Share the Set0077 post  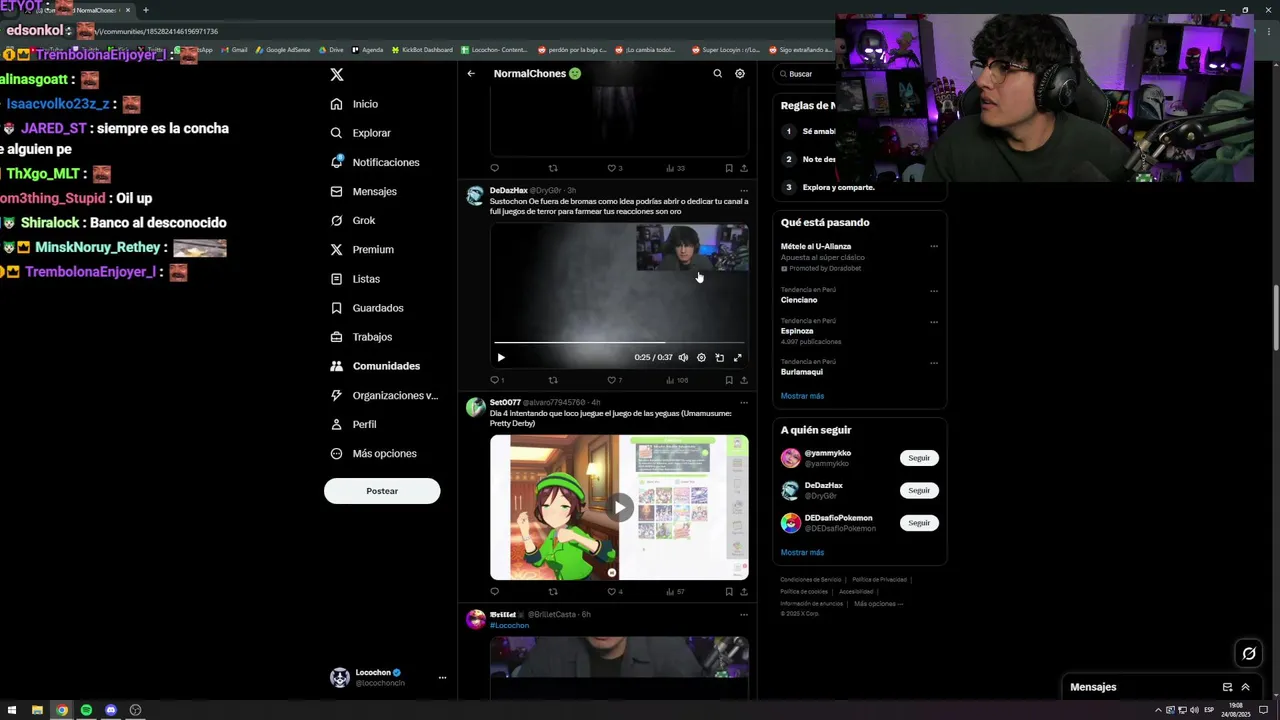(743, 592)
